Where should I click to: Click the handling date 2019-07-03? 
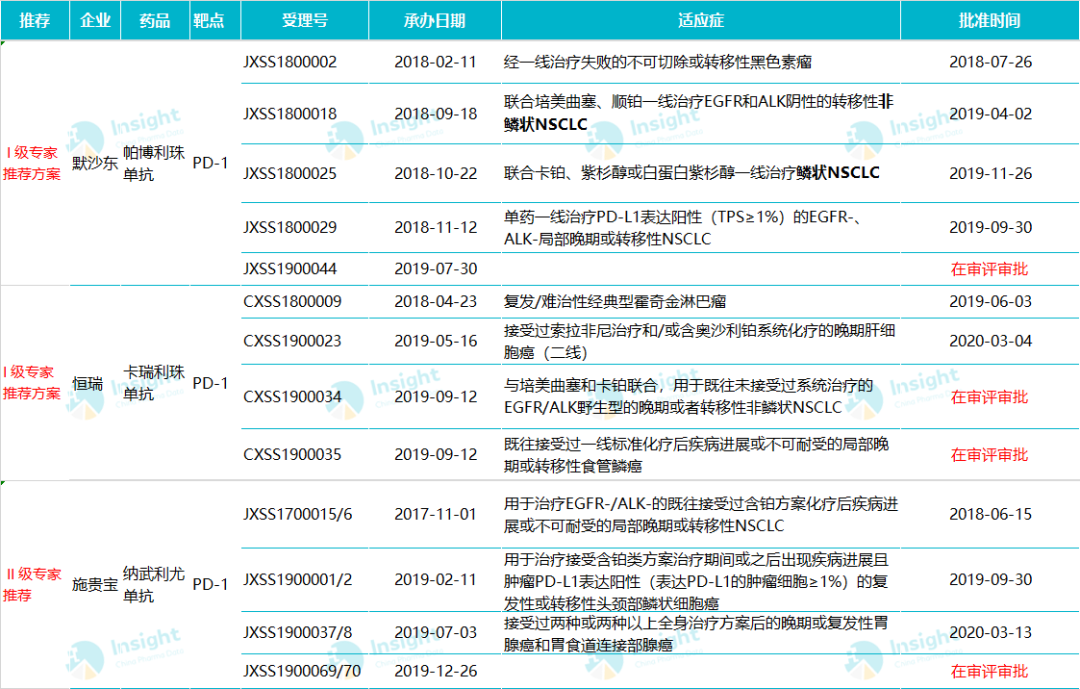435,633
